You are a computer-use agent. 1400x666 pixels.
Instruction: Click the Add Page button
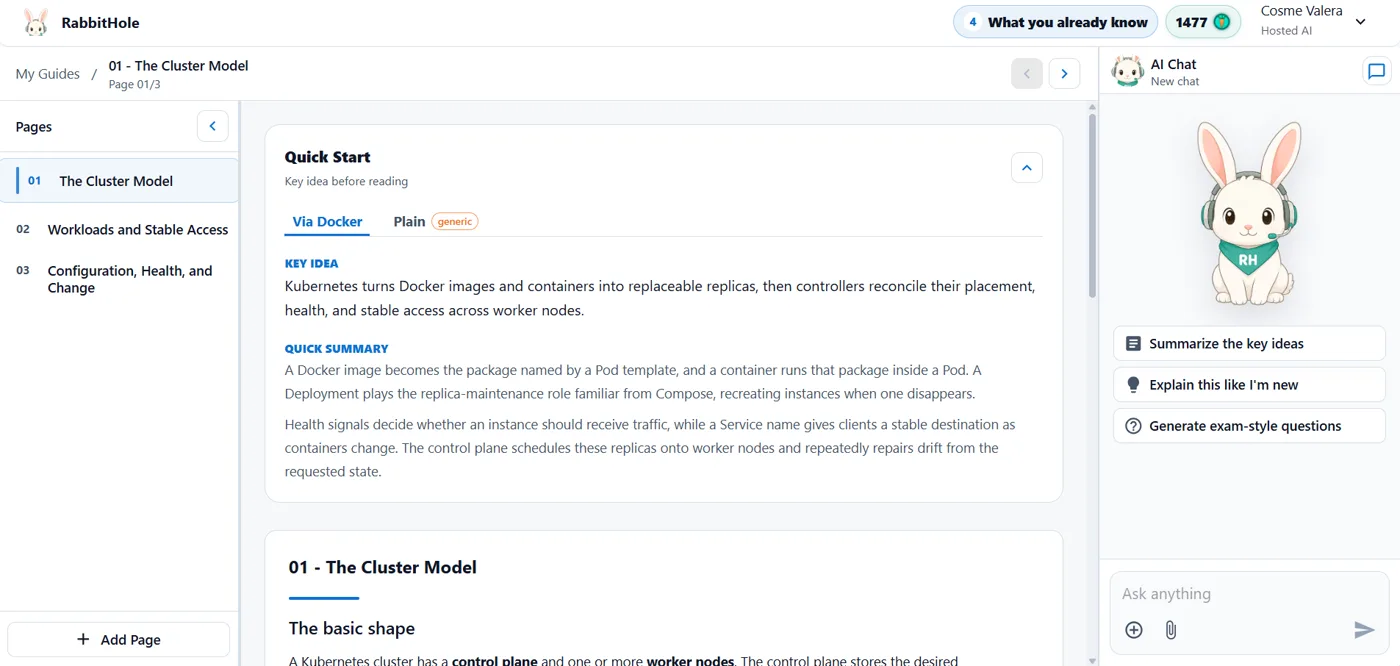coord(119,640)
